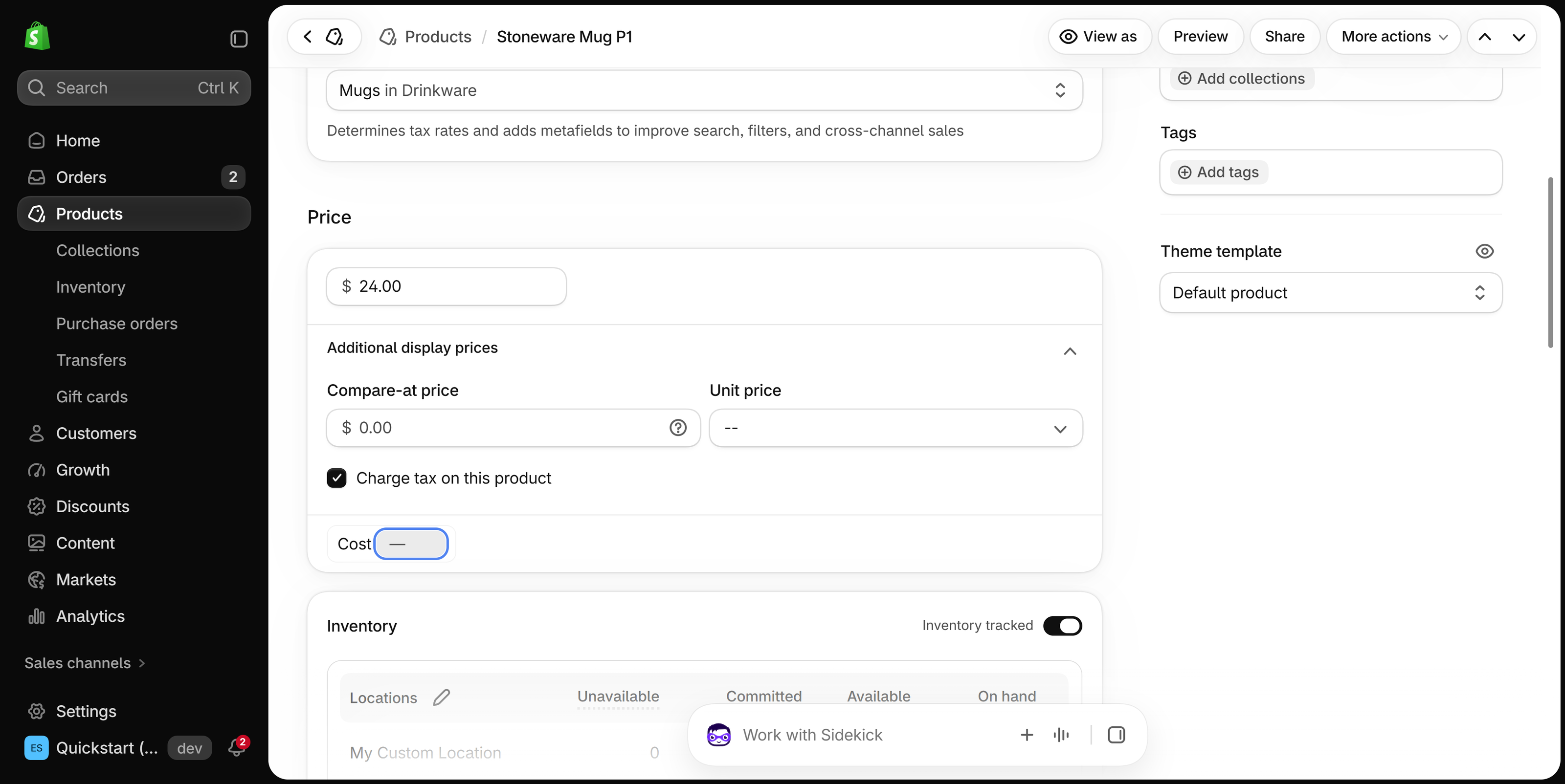Click the ES store avatar

(37, 748)
